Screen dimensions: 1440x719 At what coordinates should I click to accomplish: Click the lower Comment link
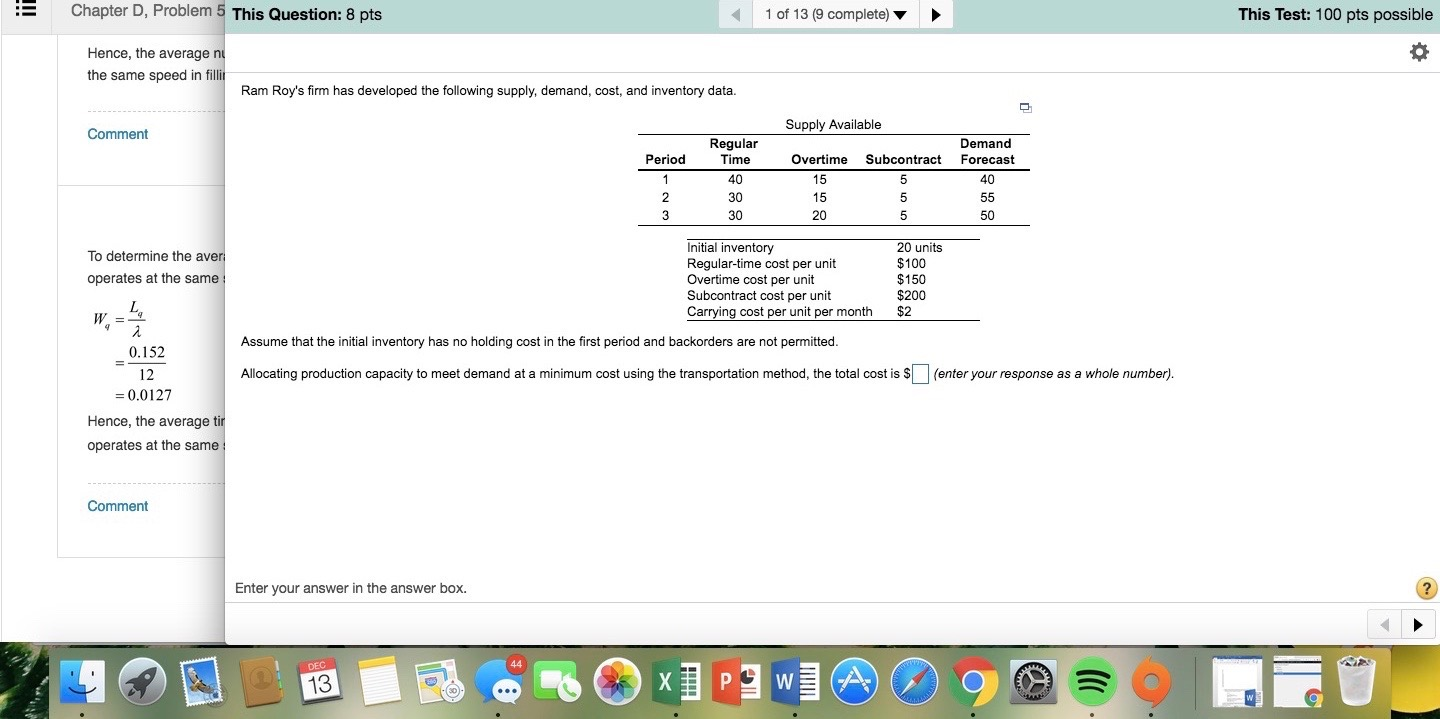(x=117, y=505)
